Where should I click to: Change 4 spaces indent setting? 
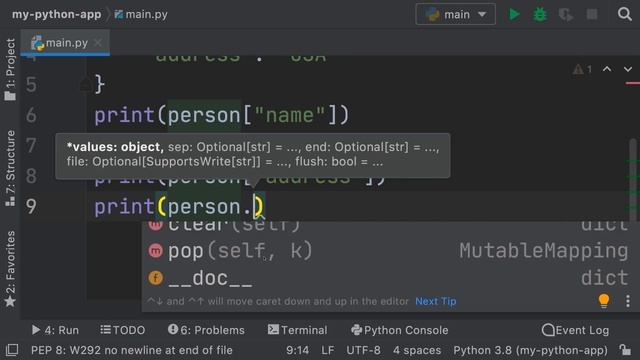click(417, 350)
